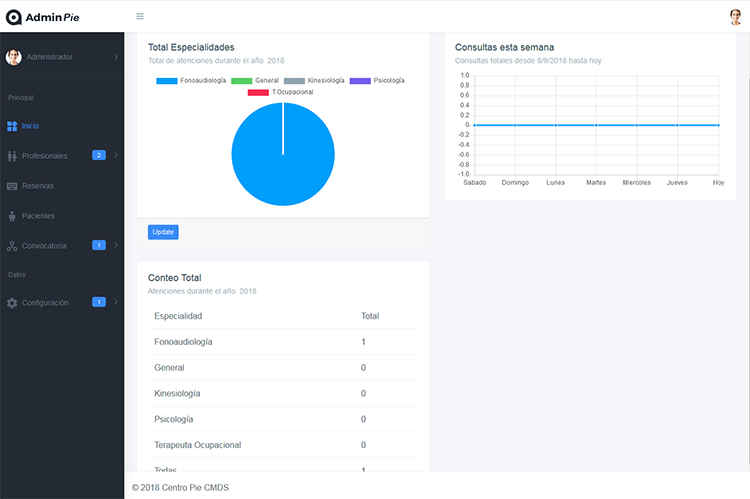Expand the Profesionales submenu arrow
The height and width of the screenshot is (499, 750).
[x=116, y=156]
